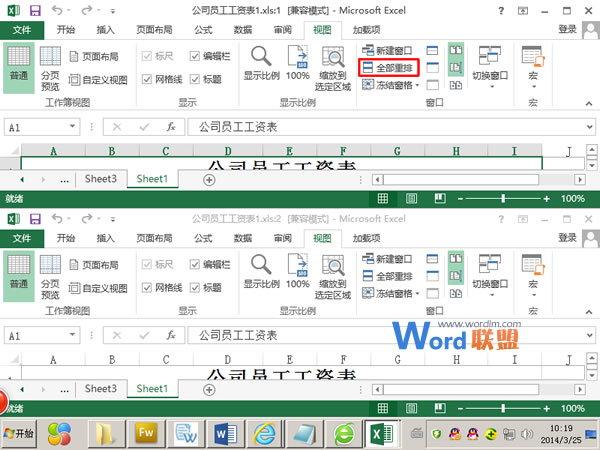Open Internet Explorer from the taskbar

pyautogui.click(x=264, y=433)
